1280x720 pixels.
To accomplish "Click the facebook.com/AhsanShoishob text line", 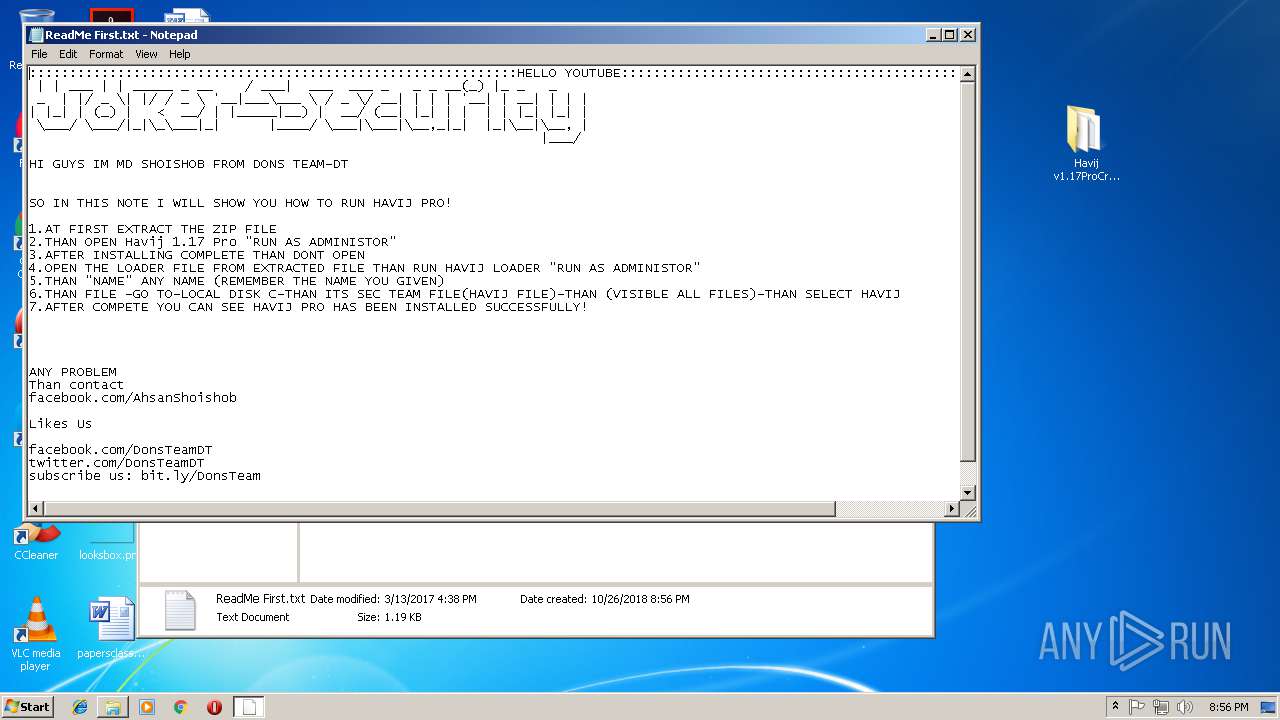I will click(x=133, y=398).
